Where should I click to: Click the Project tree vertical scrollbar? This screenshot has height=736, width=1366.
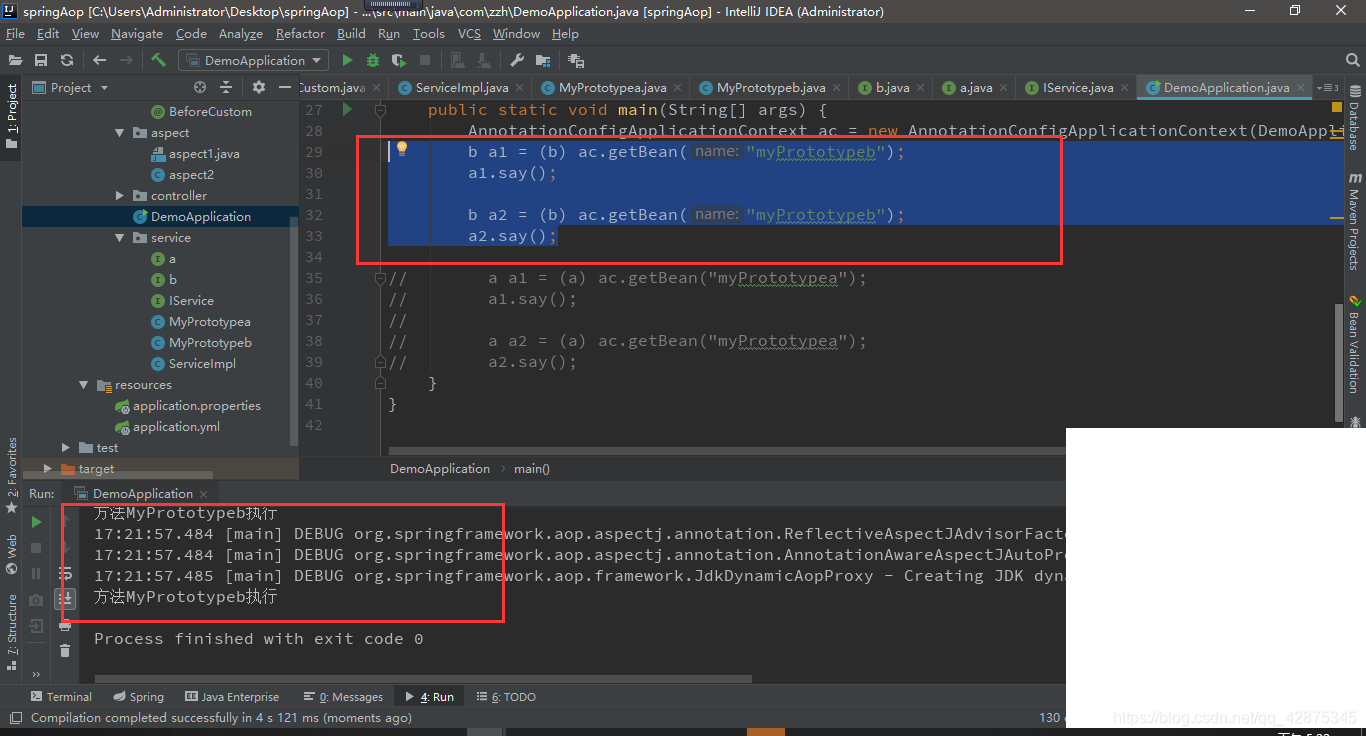coord(294,330)
